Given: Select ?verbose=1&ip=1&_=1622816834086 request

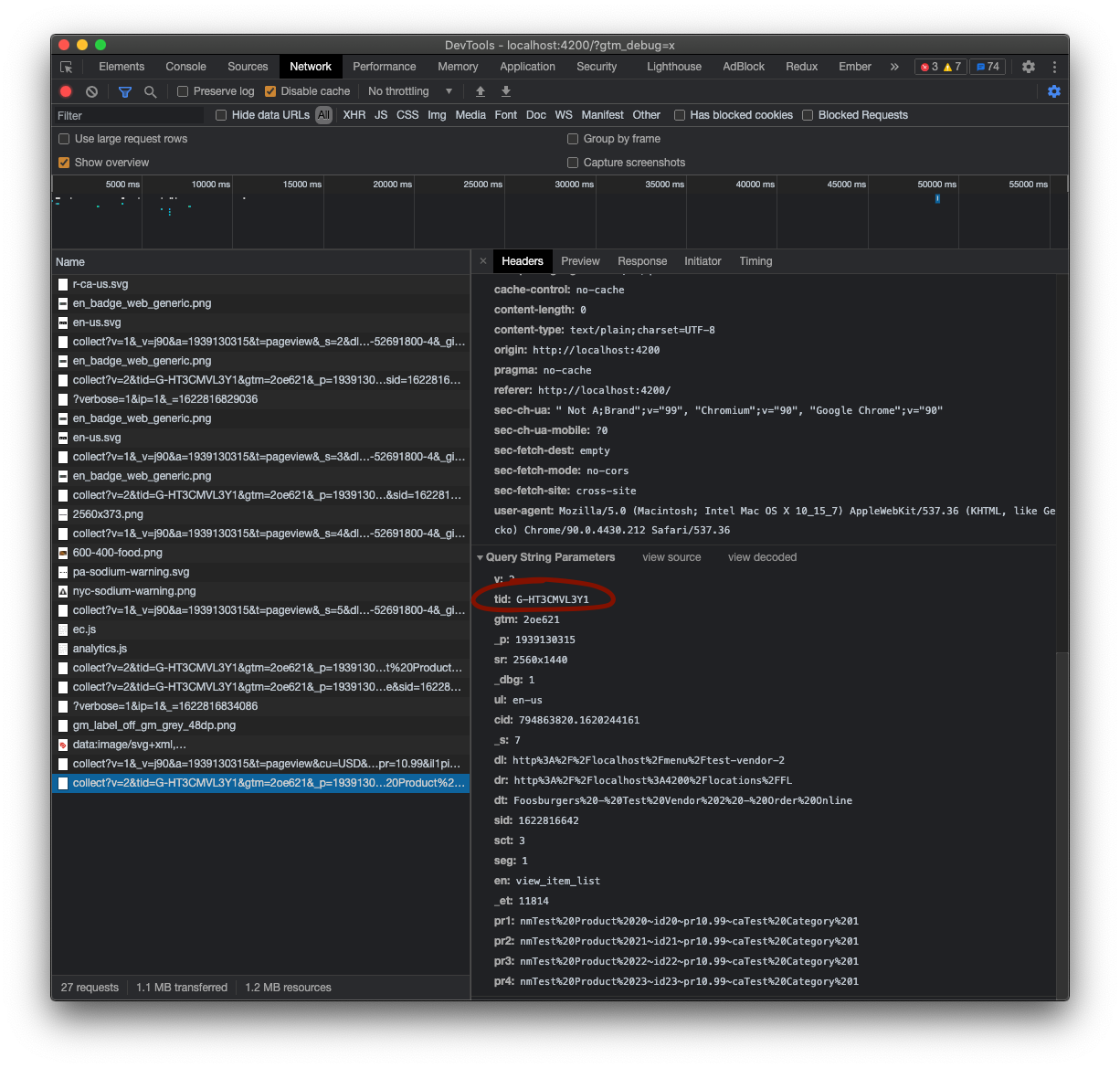Looking at the screenshot, I should (x=260, y=706).
